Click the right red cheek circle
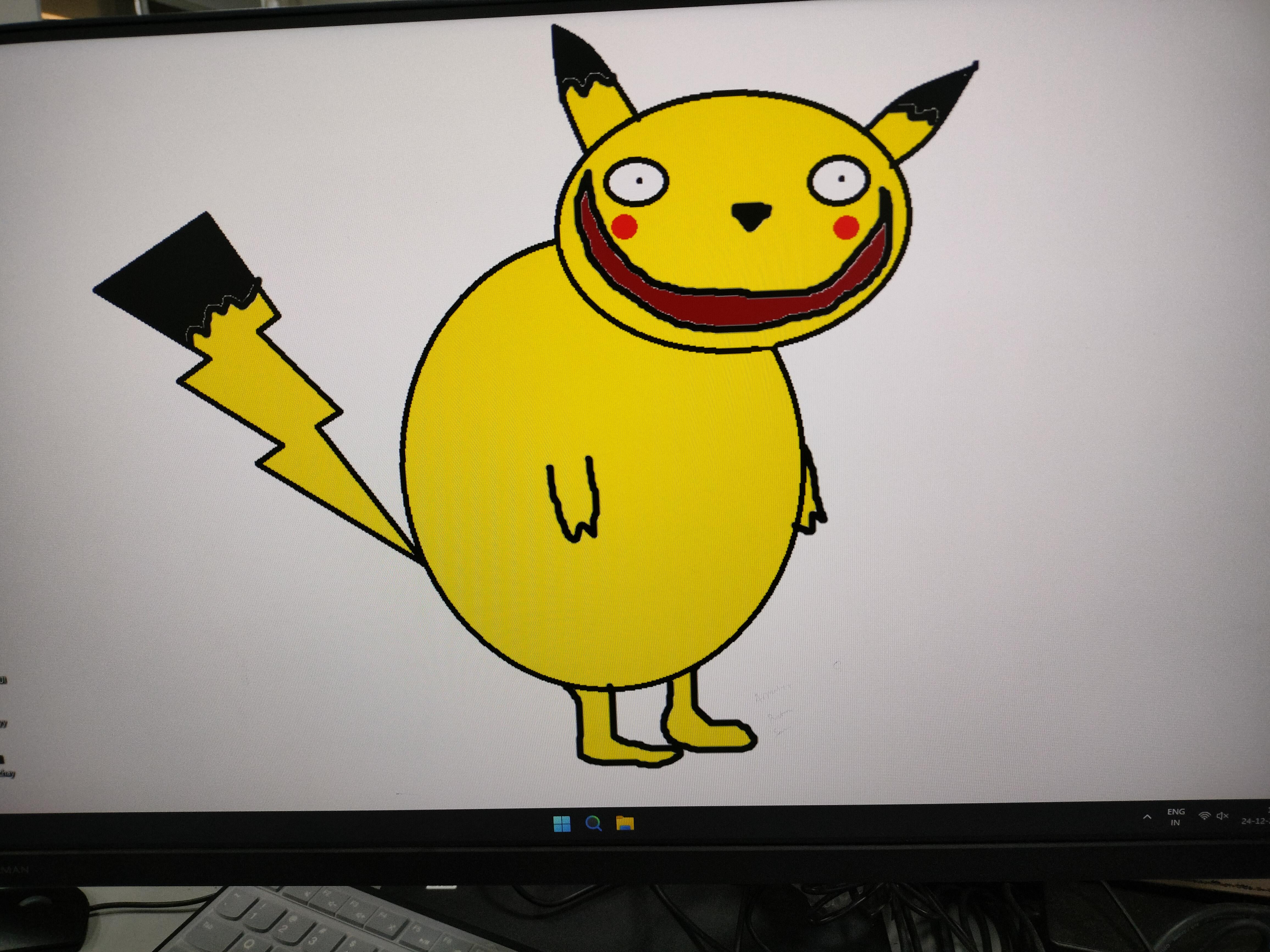Screen dimensions: 1270x952 point(846,228)
